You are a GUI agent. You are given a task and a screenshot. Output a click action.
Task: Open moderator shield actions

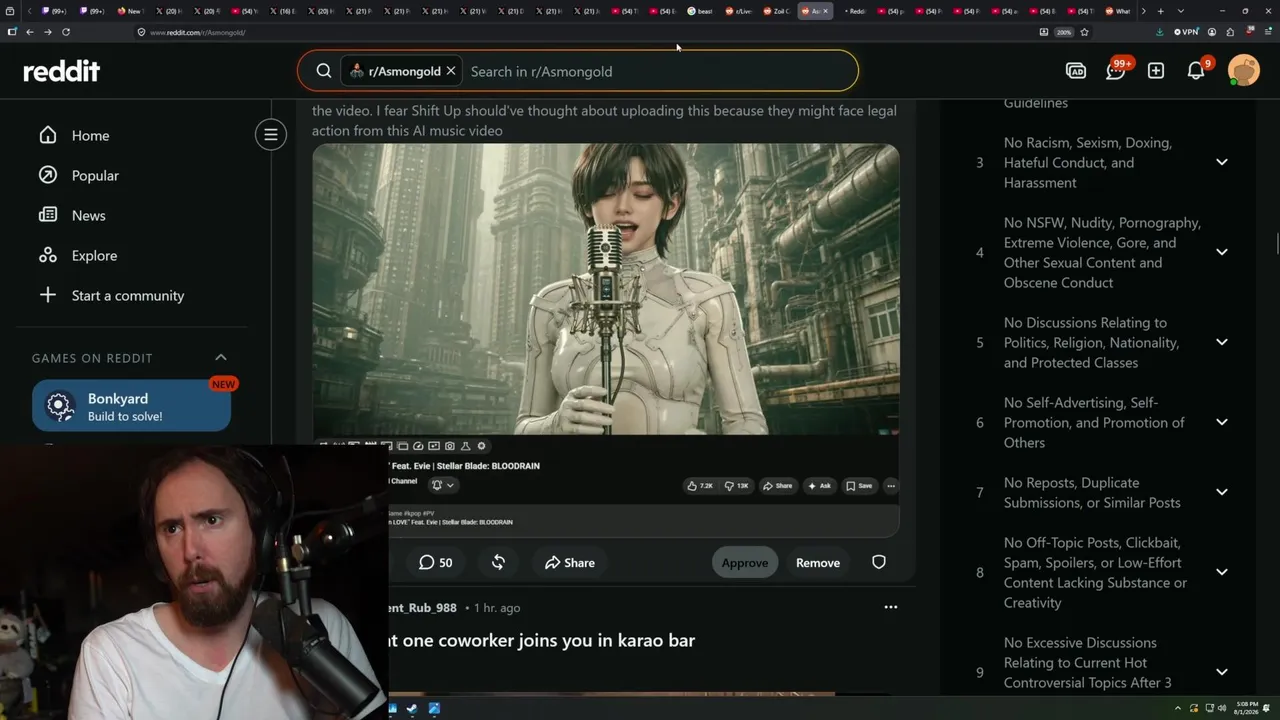tap(879, 562)
